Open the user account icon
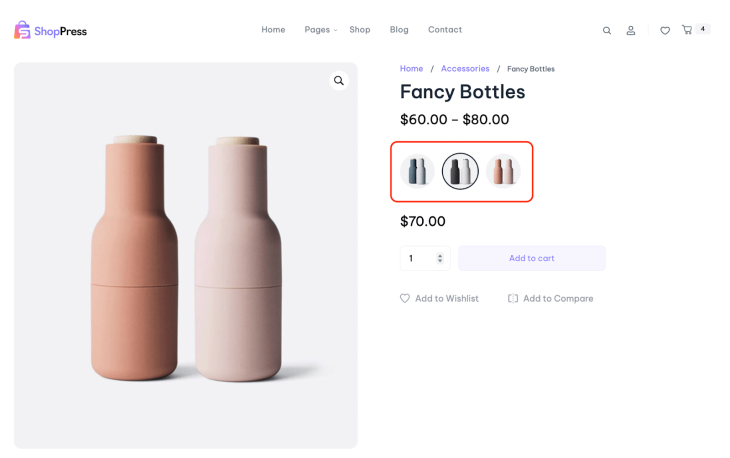This screenshot has width=730, height=458. click(631, 31)
